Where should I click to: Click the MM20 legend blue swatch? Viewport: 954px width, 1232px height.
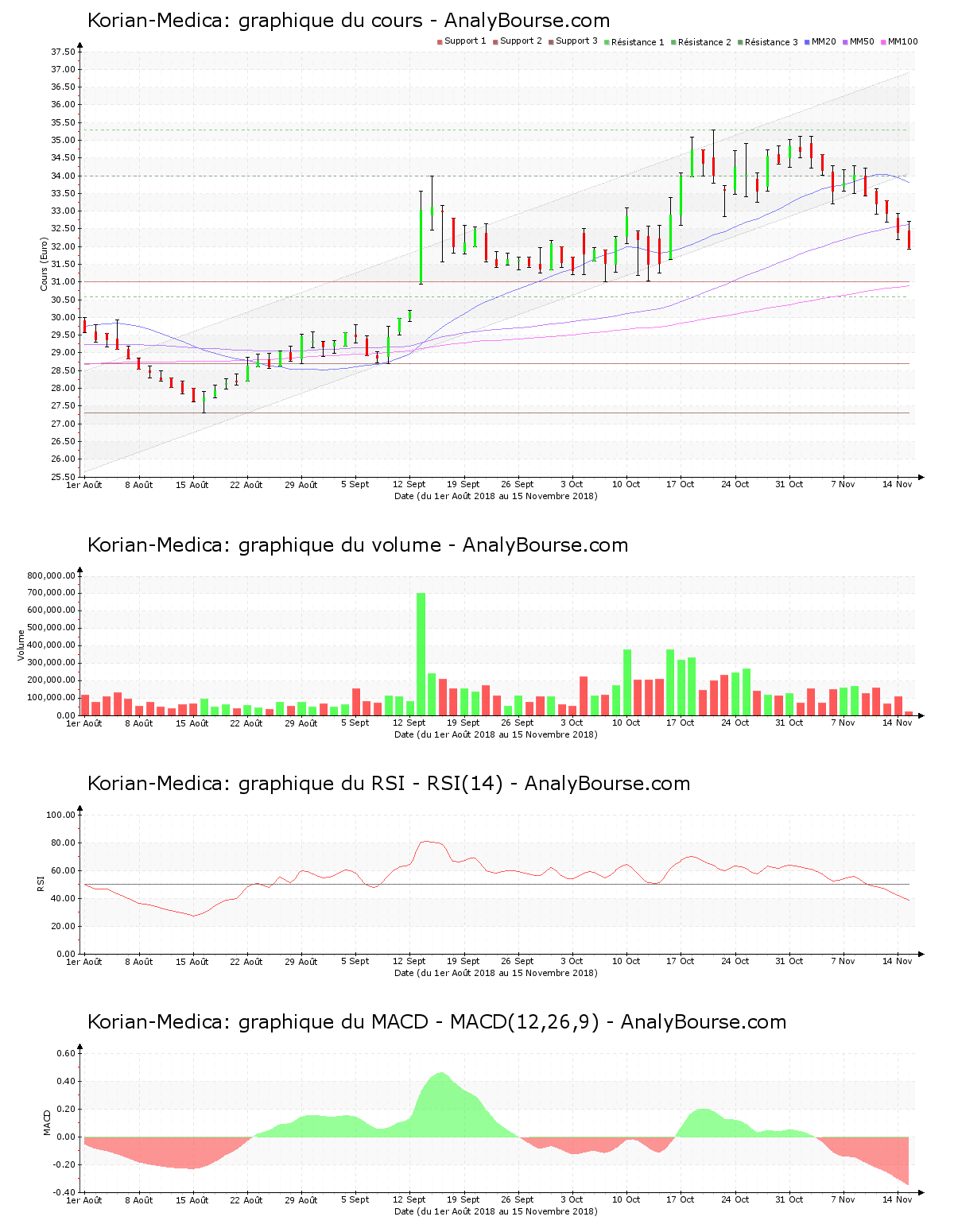click(x=807, y=42)
